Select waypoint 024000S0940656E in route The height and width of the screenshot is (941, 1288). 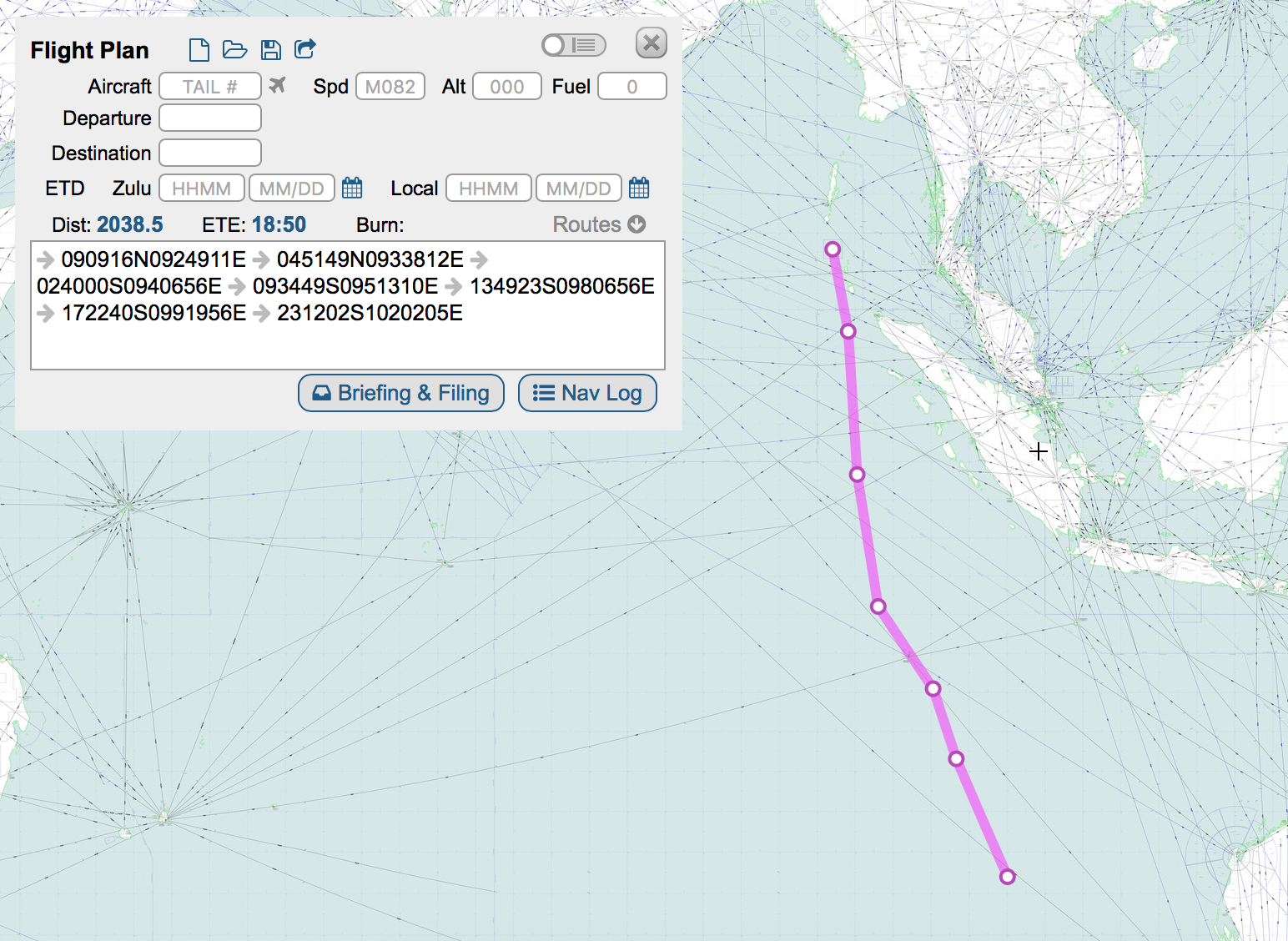pyautogui.click(x=129, y=286)
